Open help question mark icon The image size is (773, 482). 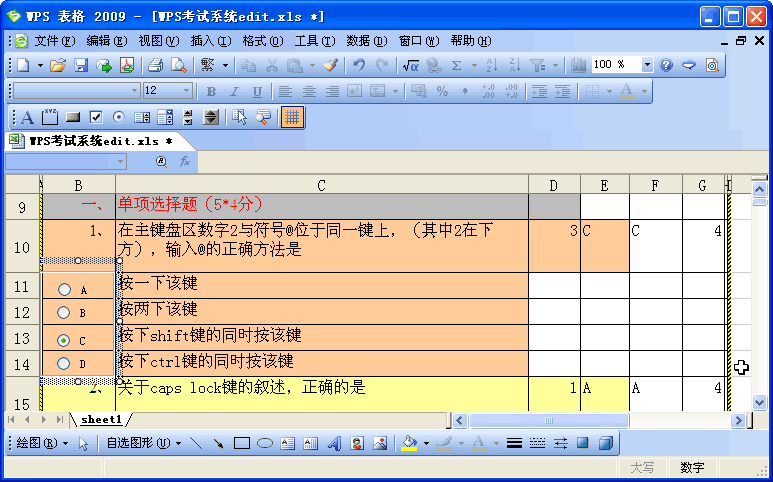point(666,65)
